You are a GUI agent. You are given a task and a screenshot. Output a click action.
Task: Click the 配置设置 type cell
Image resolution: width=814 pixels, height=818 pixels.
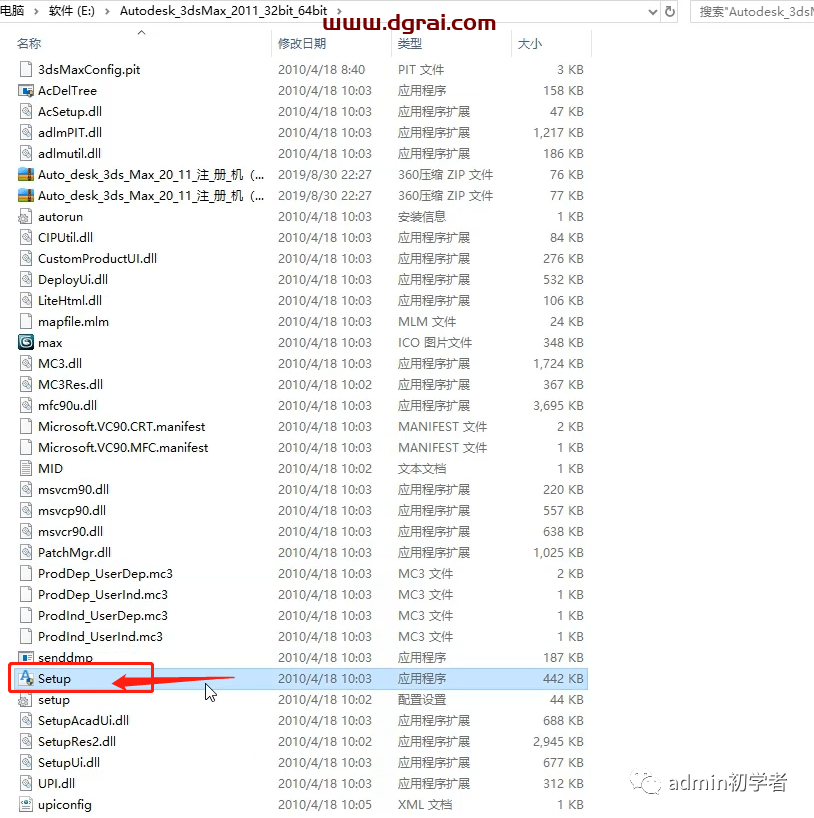[x=422, y=700]
